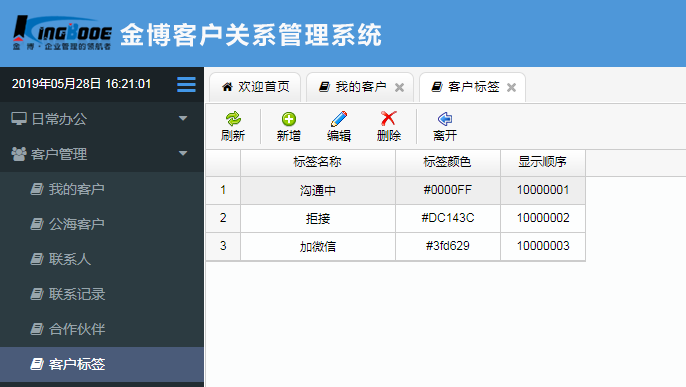Toggle the sidebar with the hamburger menu icon
Viewport: 686px width, 387px height.
(186, 84)
